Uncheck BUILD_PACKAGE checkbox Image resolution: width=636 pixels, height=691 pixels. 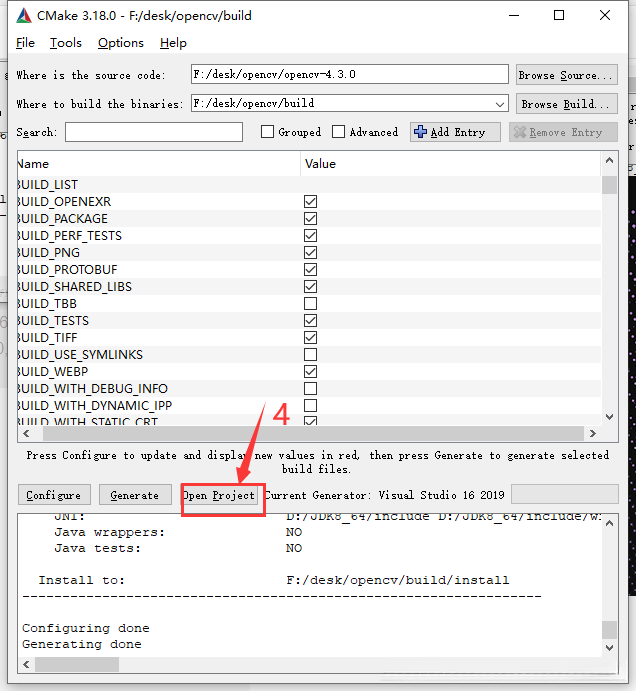pos(310,219)
